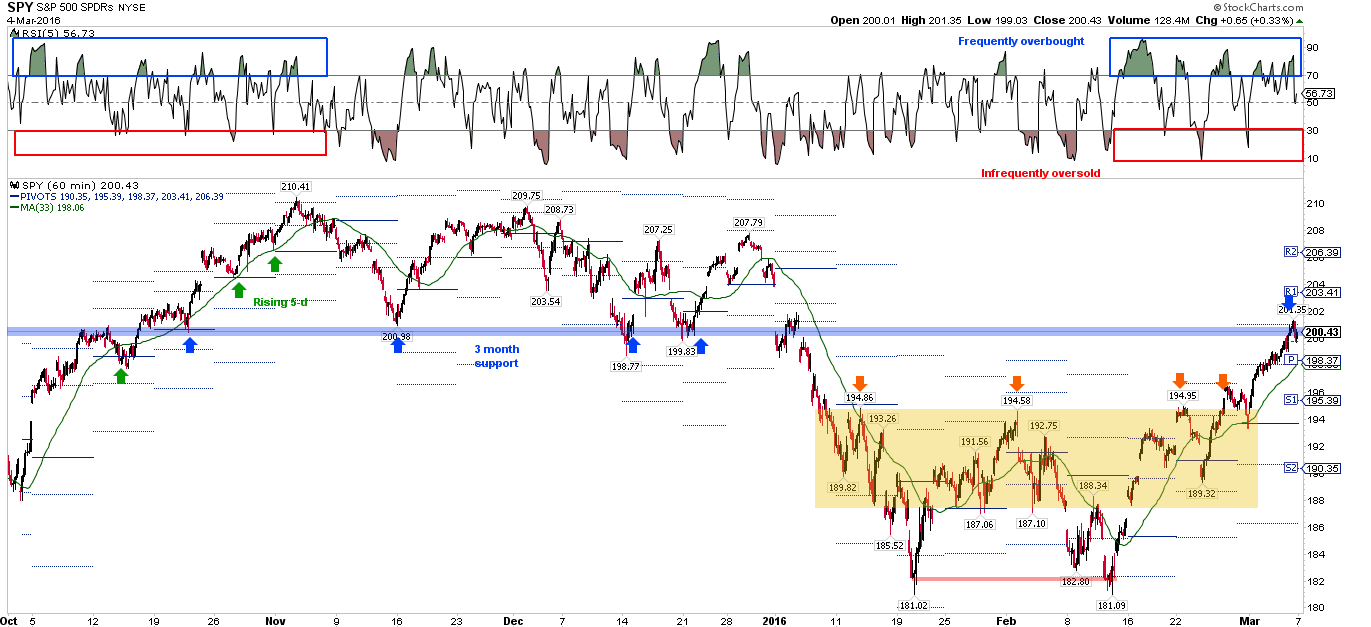Click the 2016 label on time axis
Screen dimensions: 1371x627
[x=775, y=620]
